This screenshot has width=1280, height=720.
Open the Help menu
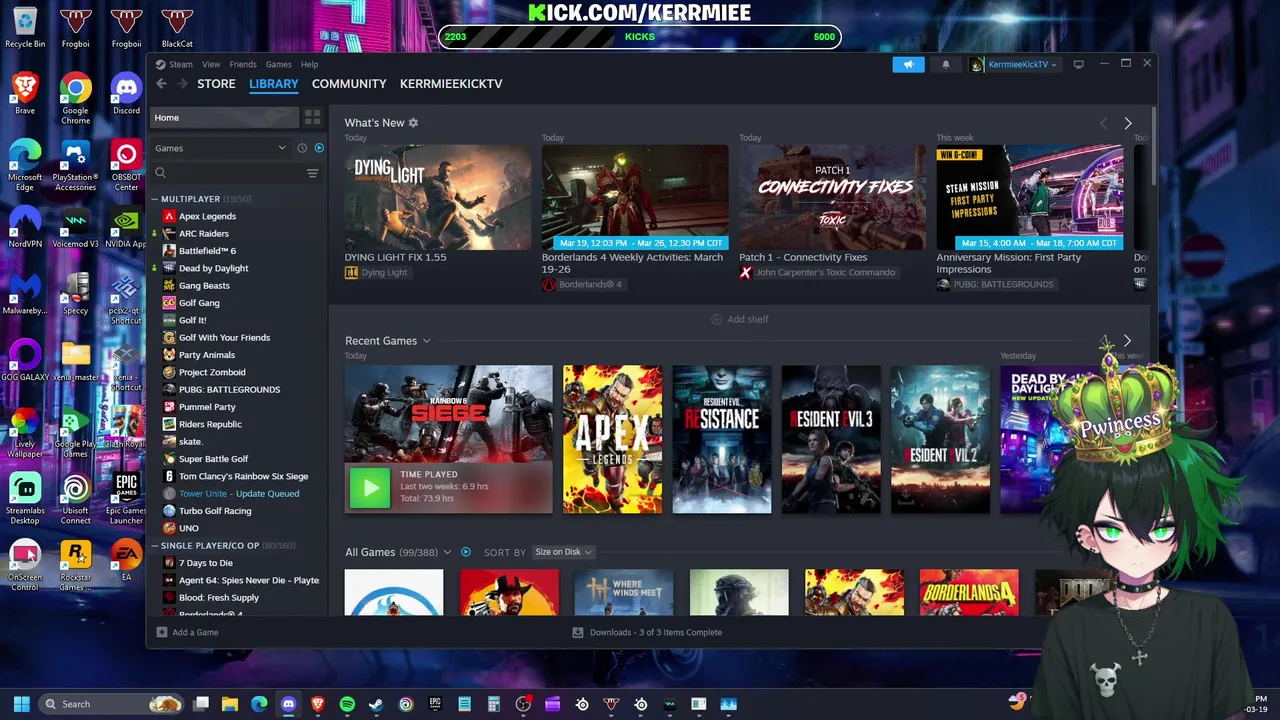click(309, 64)
